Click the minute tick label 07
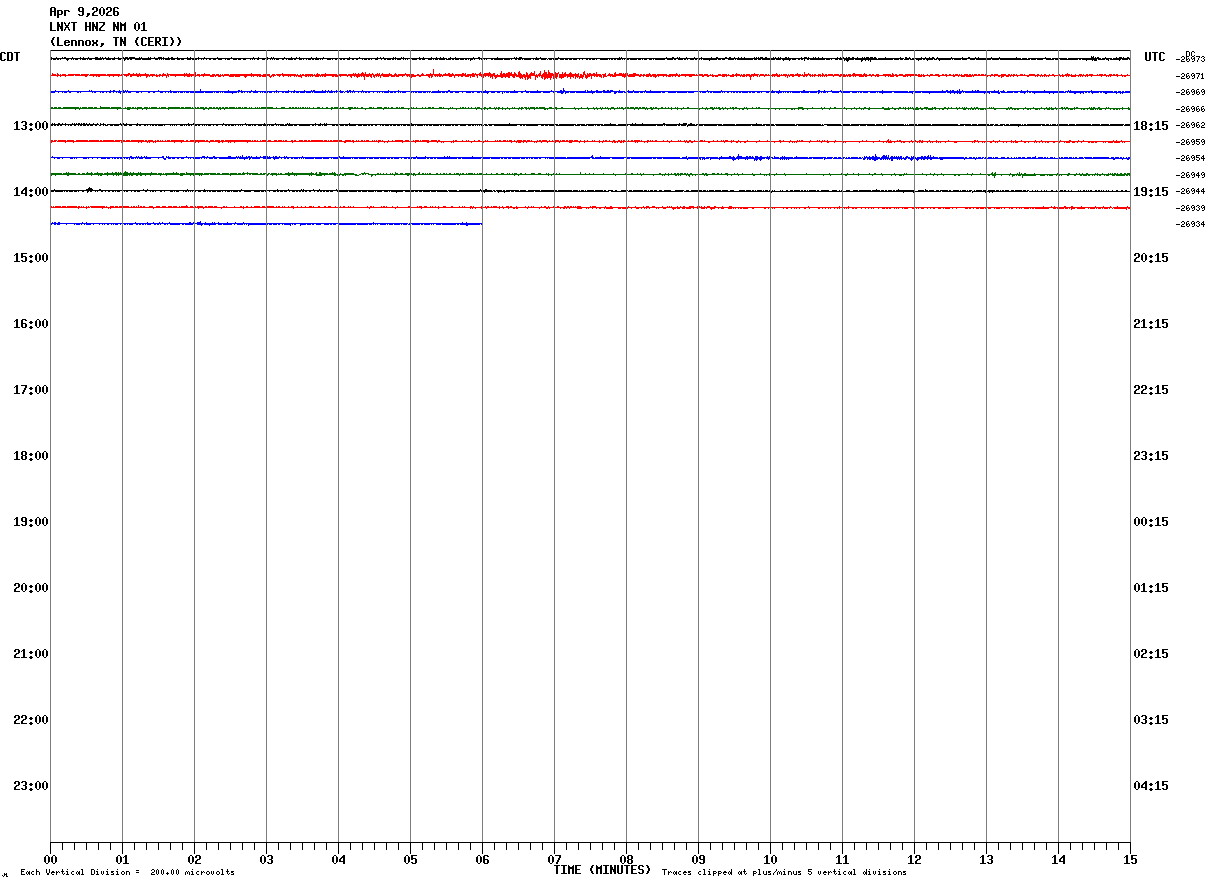The width and height of the screenshot is (1210, 886). 554,860
